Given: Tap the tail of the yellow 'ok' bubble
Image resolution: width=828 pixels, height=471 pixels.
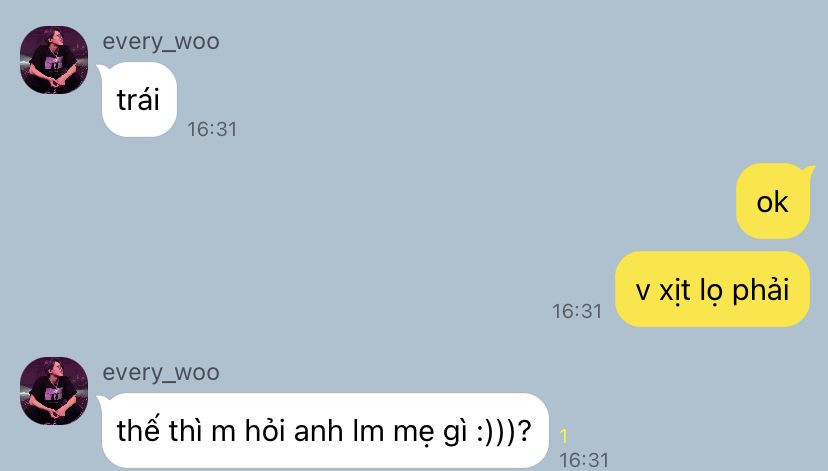Looking at the screenshot, I should (x=808, y=170).
